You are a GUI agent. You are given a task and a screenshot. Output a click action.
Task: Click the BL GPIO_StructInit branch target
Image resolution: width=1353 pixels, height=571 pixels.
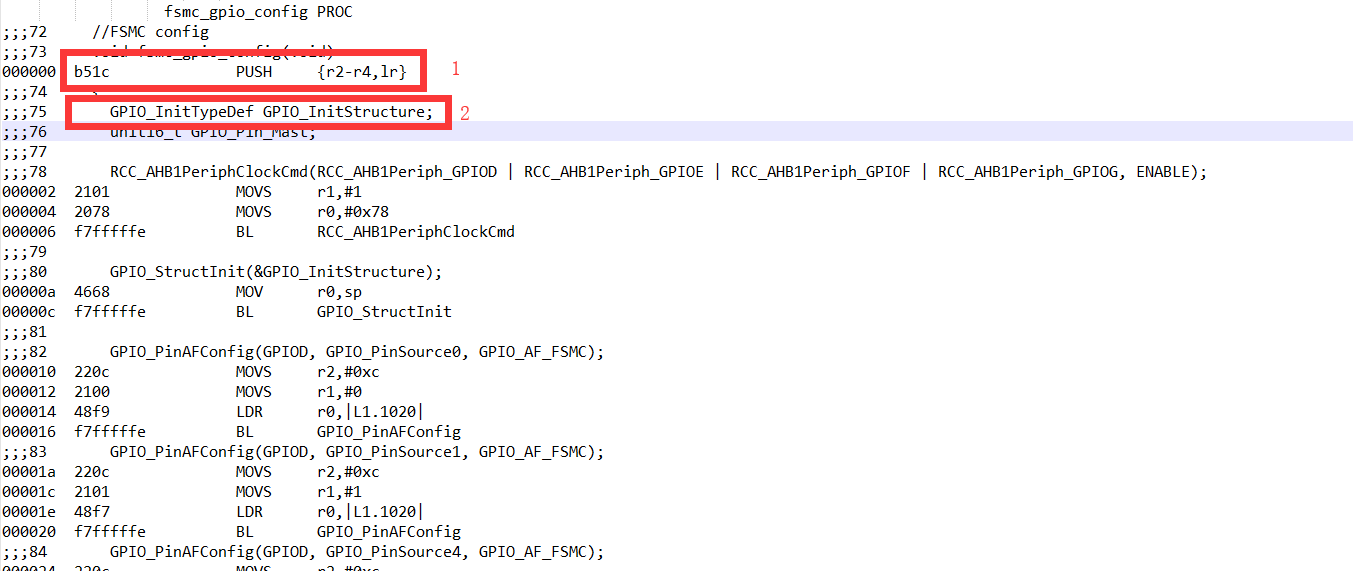(384, 312)
